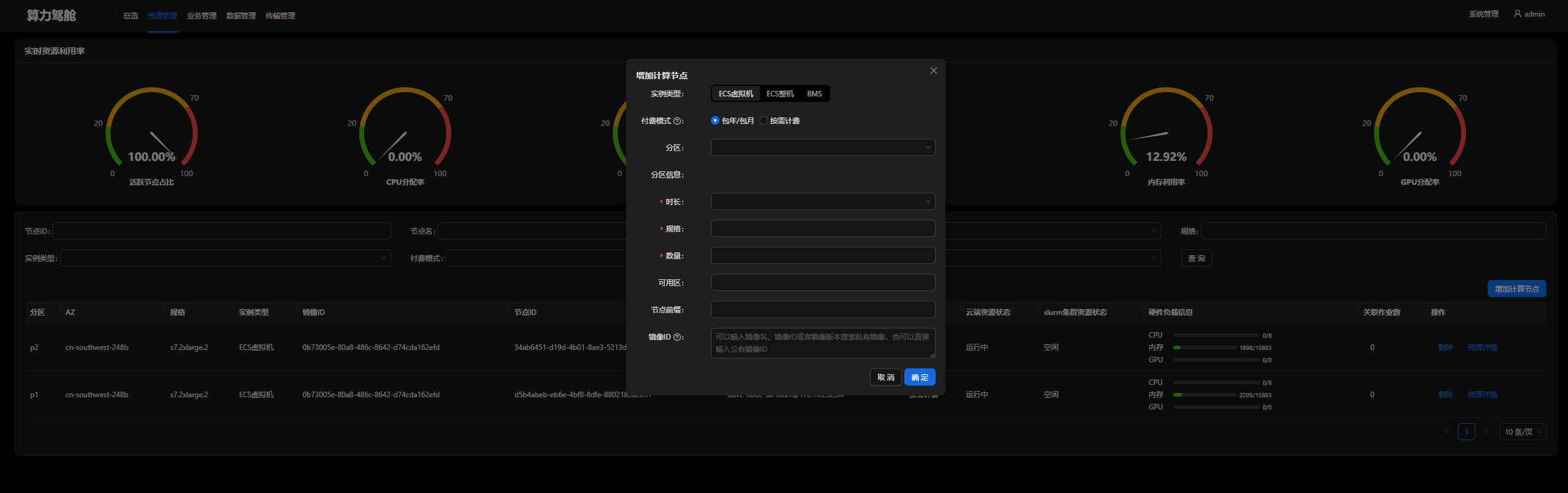Click the p1 row memory usage bar
Viewport: 1568px width, 493px height.
click(1204, 395)
